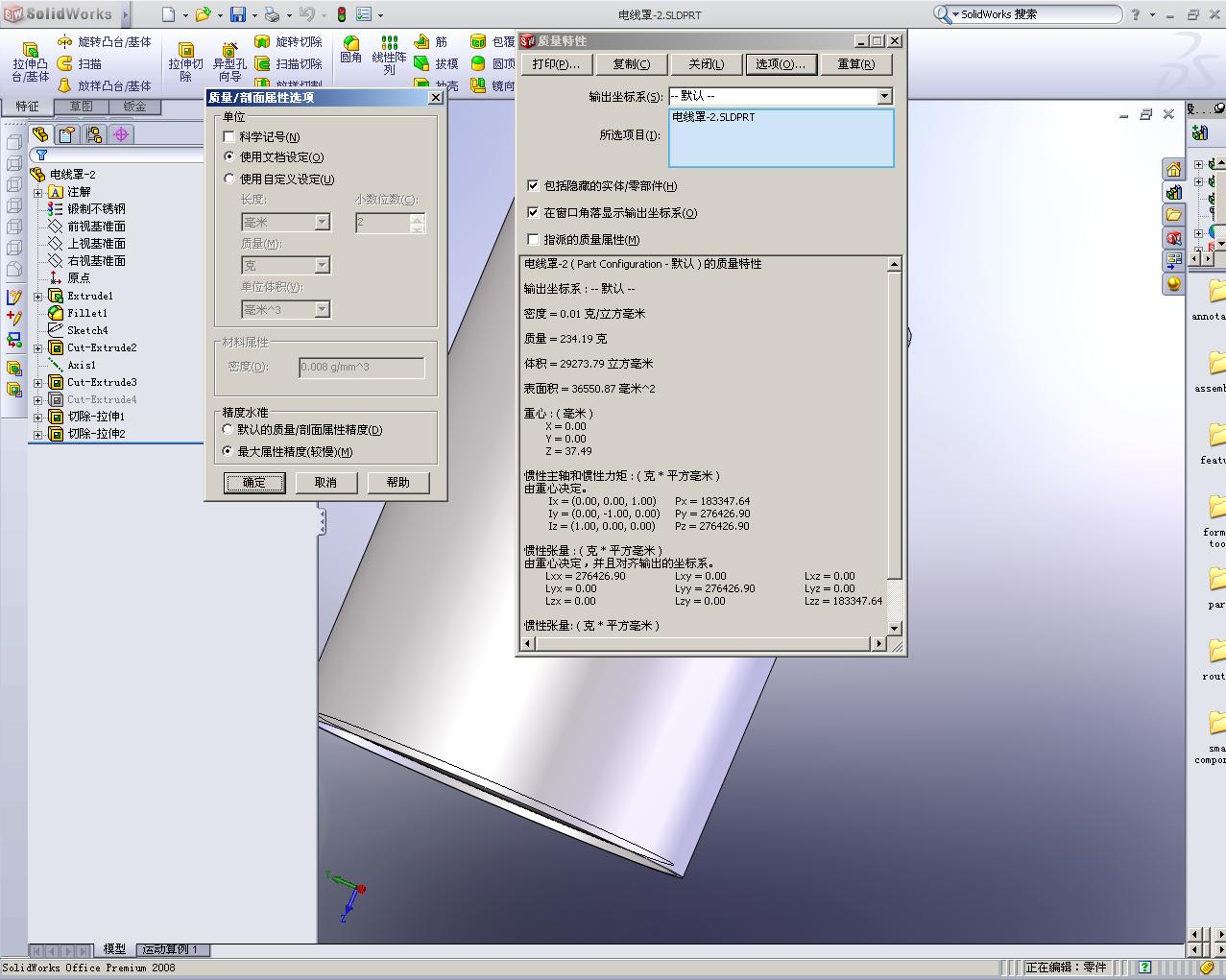
Task: Open the task pane home resources icon
Action: click(1173, 169)
